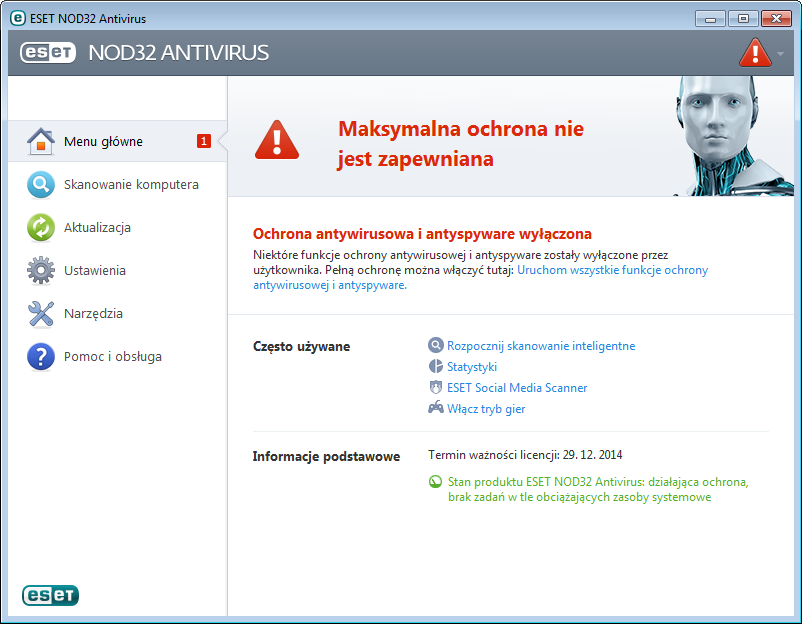
Task: Click the ESET logo in the header
Action: click(x=48, y=53)
